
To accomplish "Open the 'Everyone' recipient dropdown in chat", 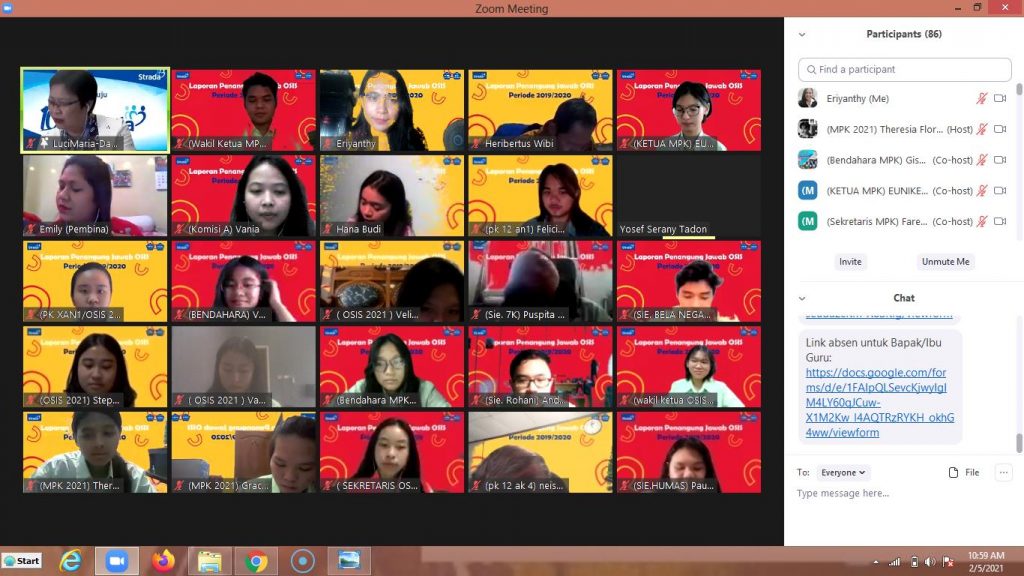I will [x=843, y=472].
